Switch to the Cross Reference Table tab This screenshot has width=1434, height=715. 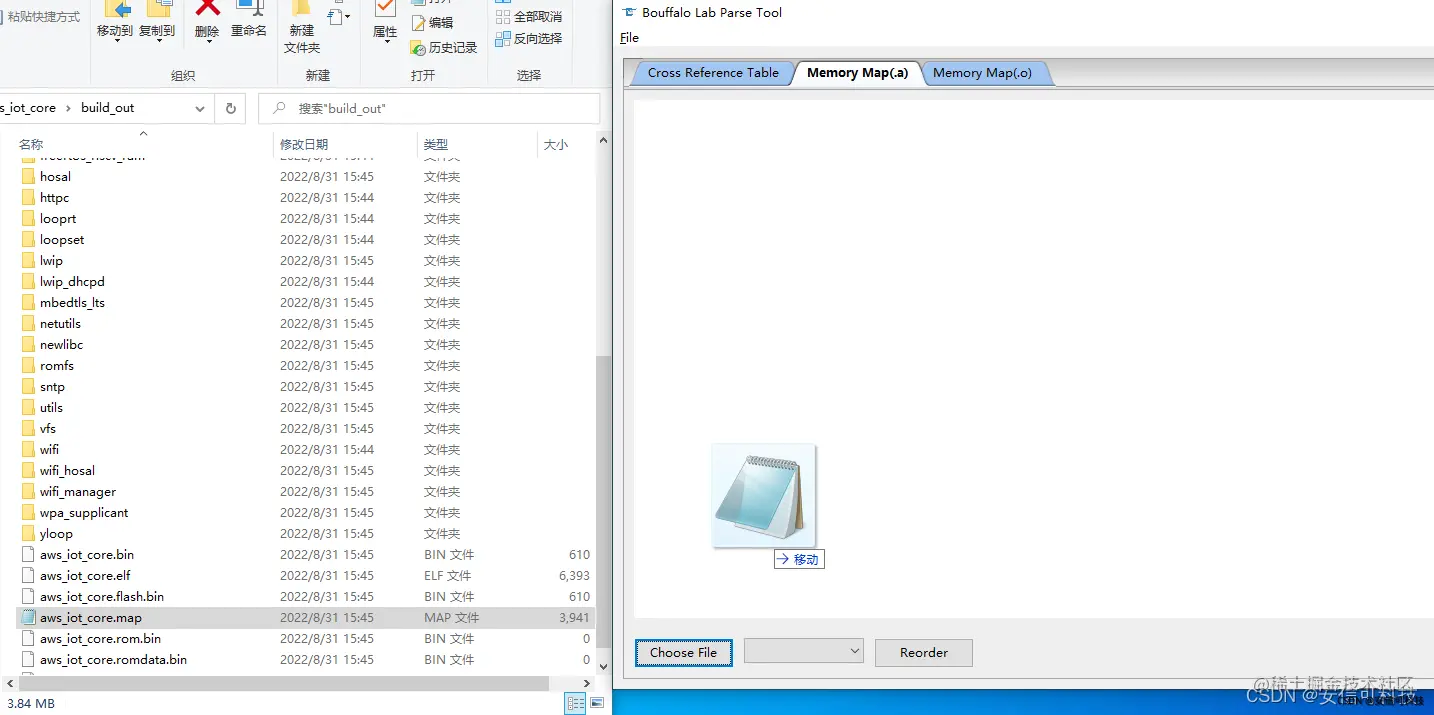click(713, 73)
